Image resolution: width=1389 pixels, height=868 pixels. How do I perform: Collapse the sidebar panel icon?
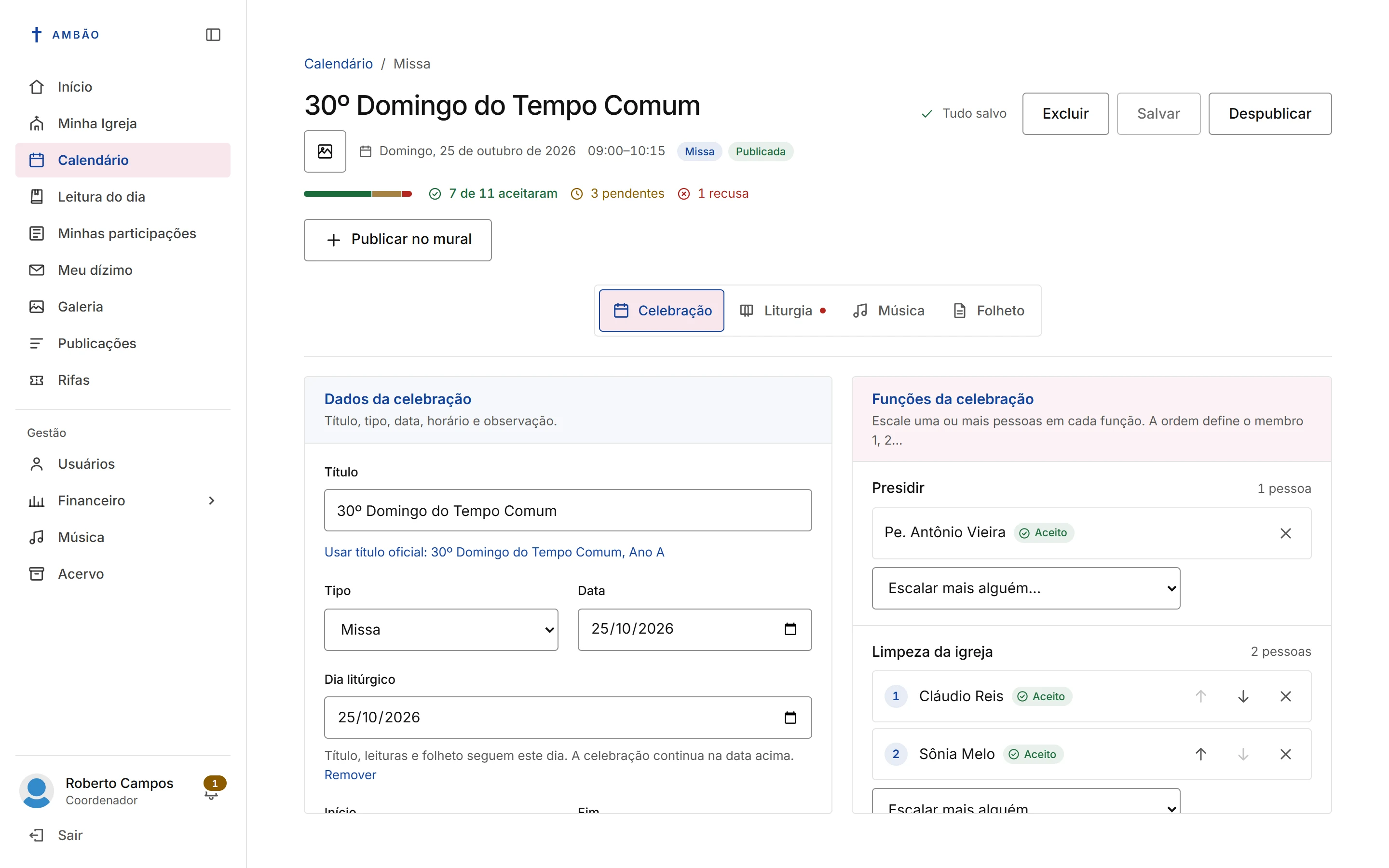tap(213, 34)
